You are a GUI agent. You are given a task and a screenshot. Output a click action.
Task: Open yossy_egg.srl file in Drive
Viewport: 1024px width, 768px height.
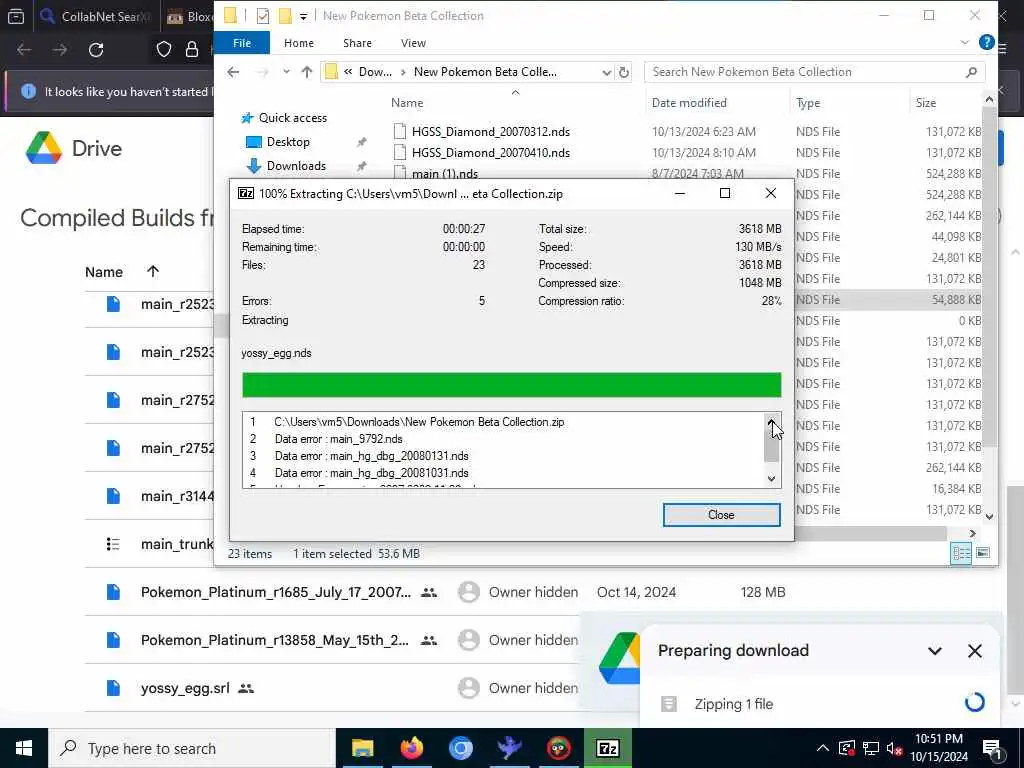[185, 688]
